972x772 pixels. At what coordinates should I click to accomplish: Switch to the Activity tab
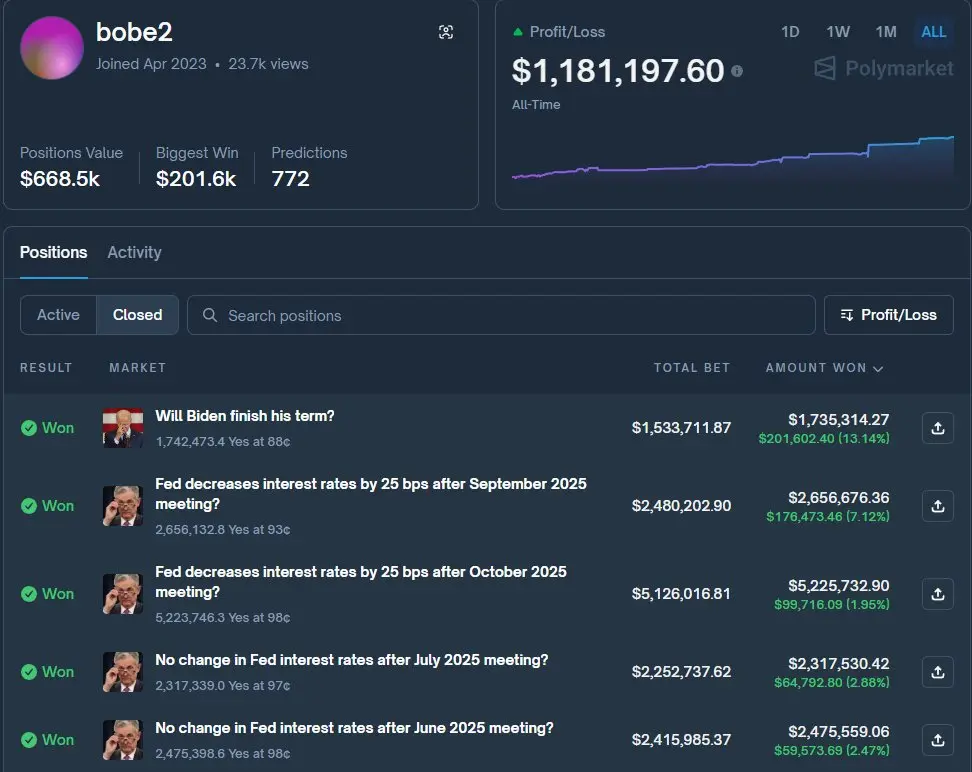[134, 252]
